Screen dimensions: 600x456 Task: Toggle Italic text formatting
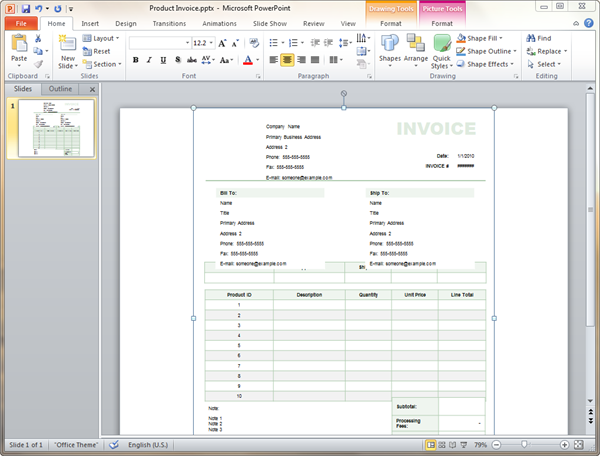point(149,60)
